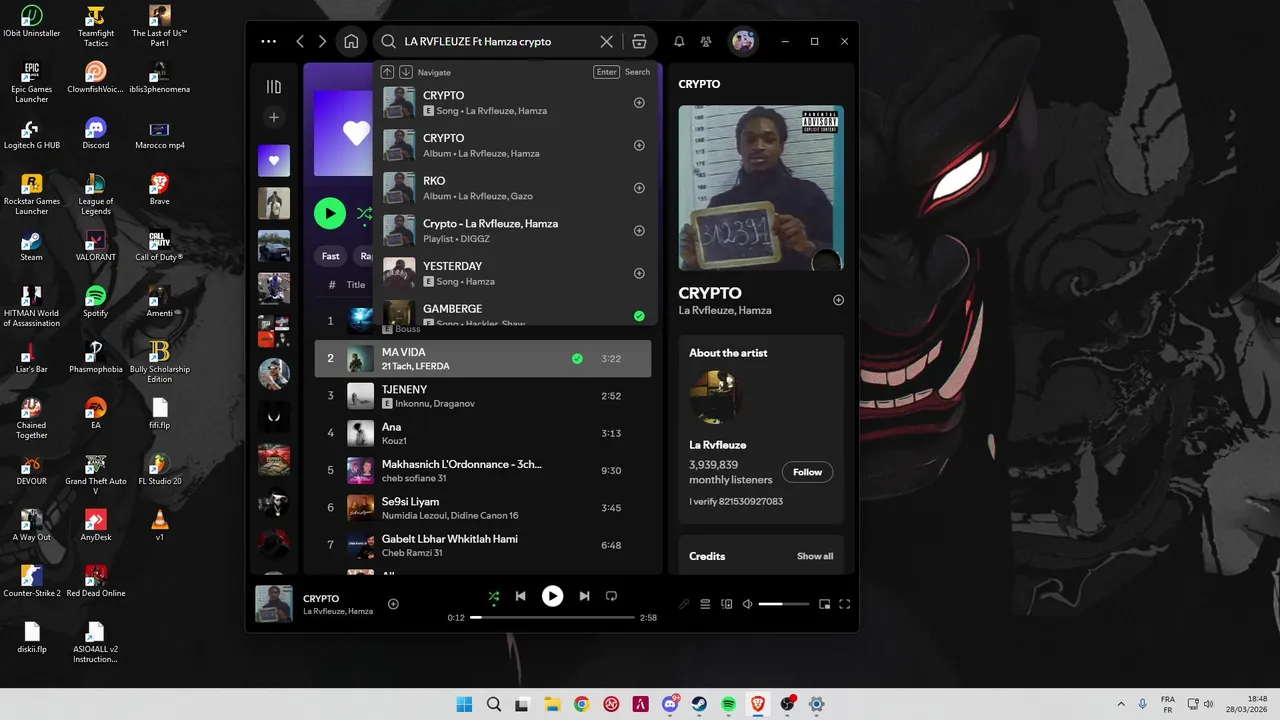Show all credits
Screen dimensions: 1280x720
point(815,556)
